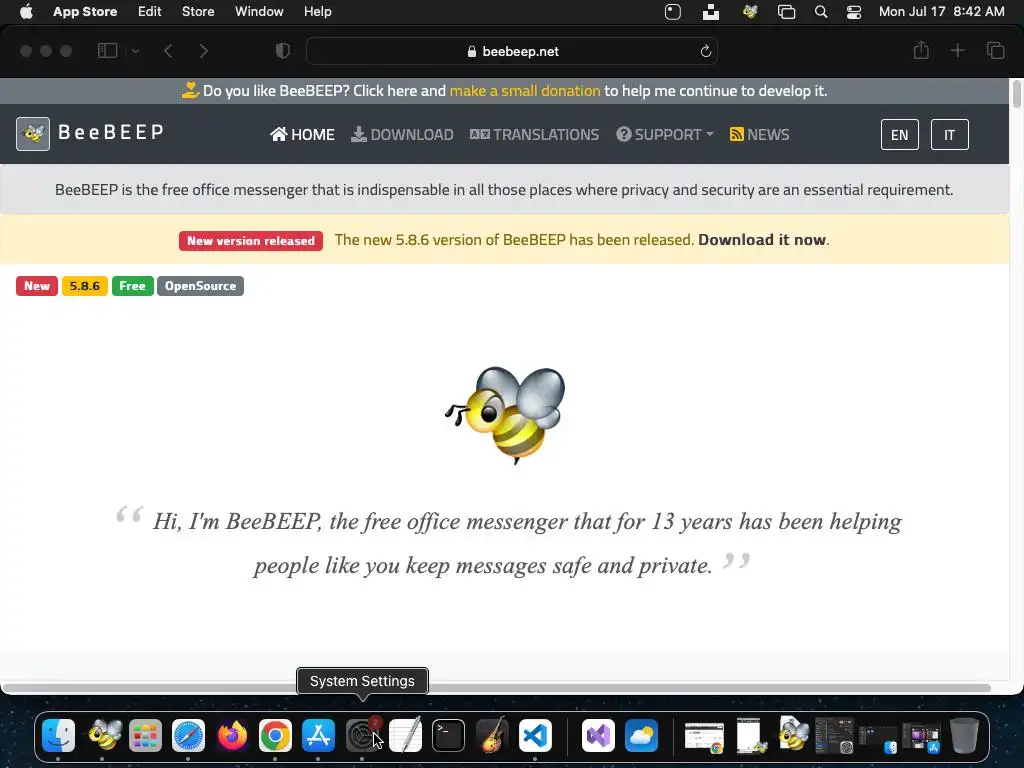
Task: Click the large bee mascot image
Action: tap(505, 414)
